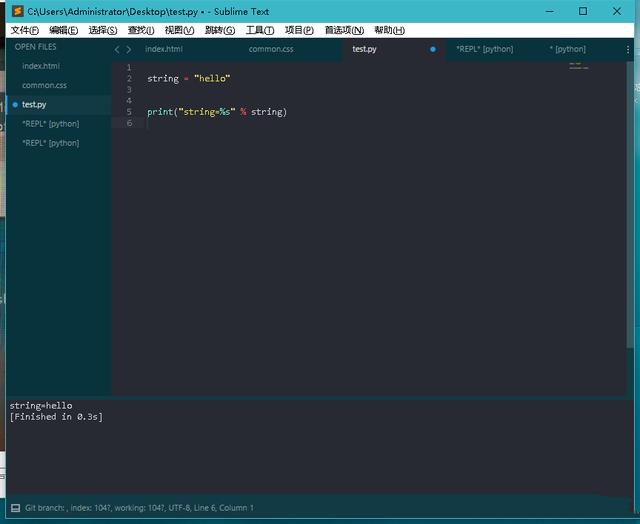Open the 视图(V) menu
Screen dimensions: 640x524
[179, 30]
